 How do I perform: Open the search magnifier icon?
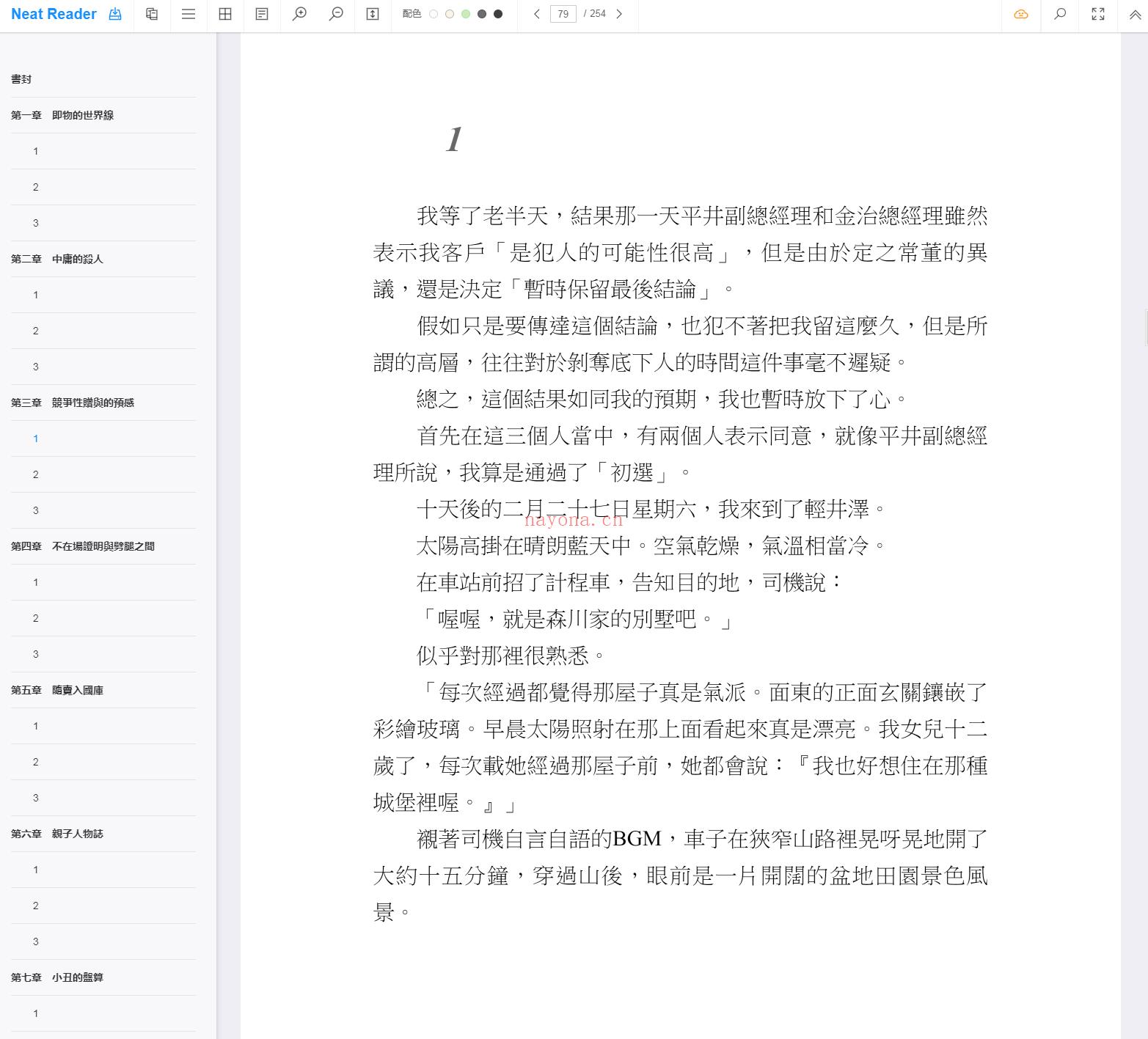pyautogui.click(x=1060, y=14)
